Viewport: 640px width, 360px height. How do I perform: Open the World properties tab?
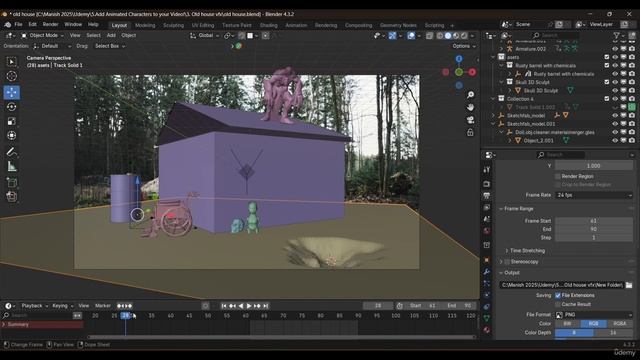click(x=487, y=231)
